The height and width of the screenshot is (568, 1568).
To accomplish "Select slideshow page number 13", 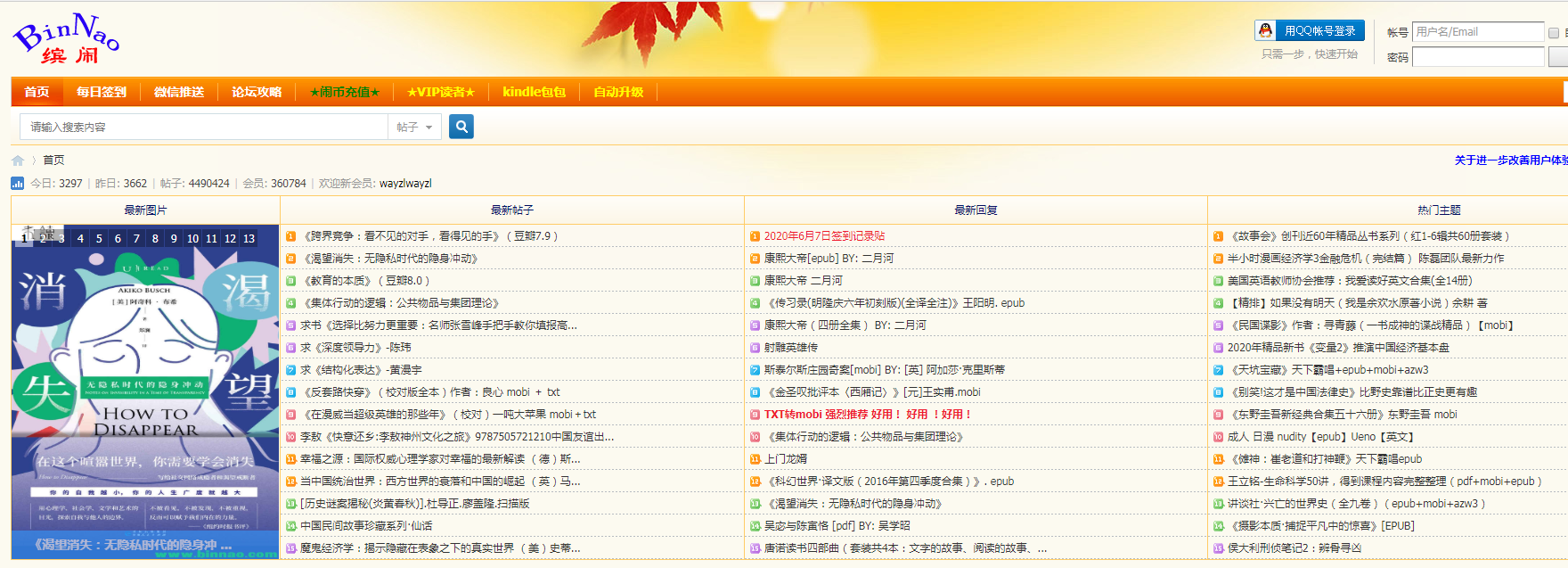I will (x=249, y=238).
